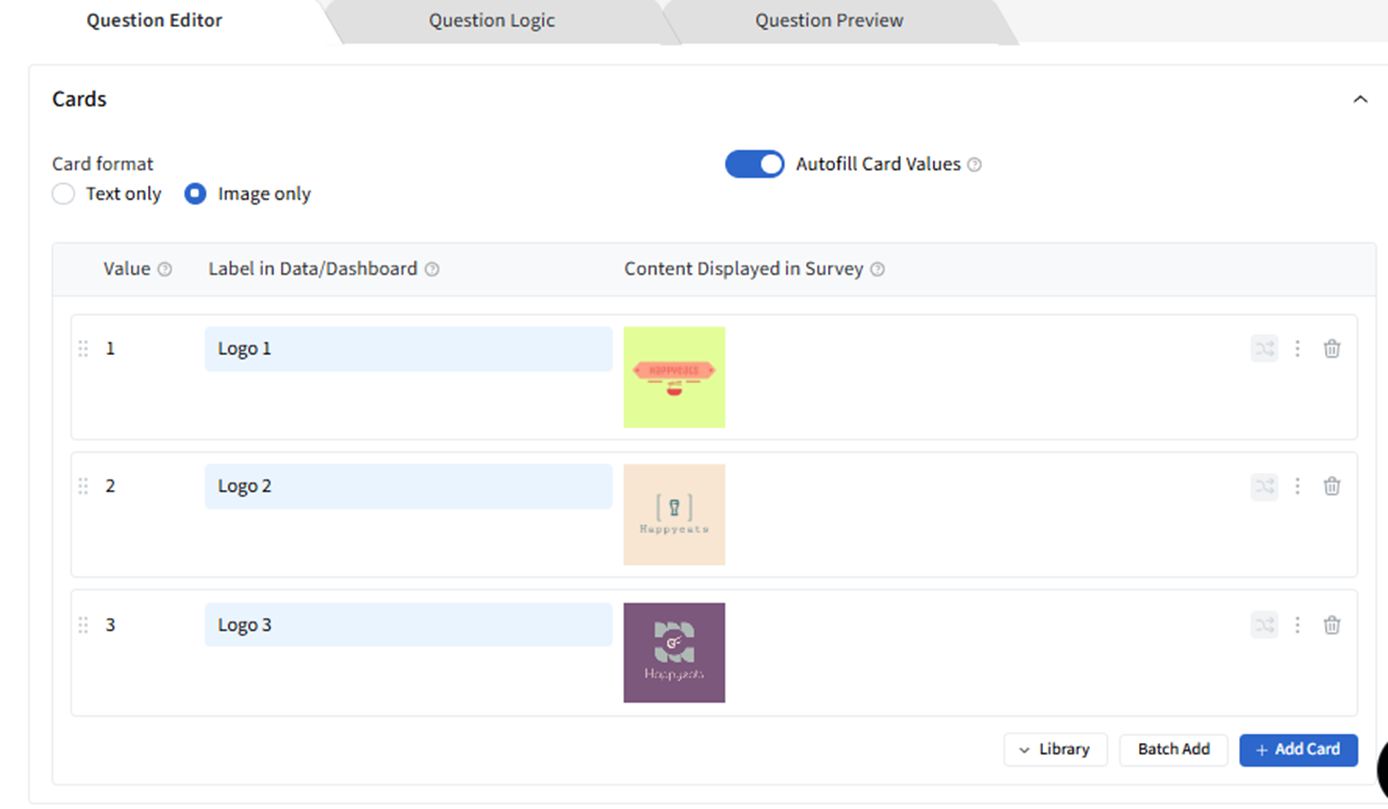Delete the Logo 2 card
1388x809 pixels.
[1332, 486]
